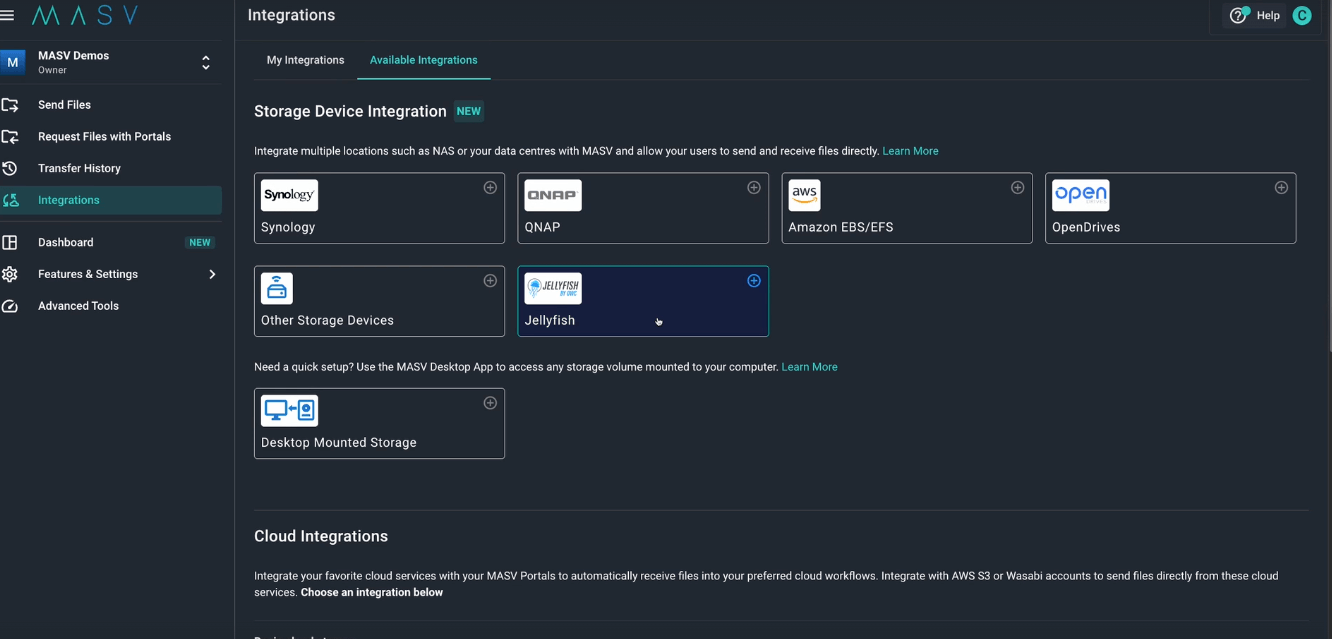Add the QNAP integration via plus icon
Screen dimensions: 1332x639
click(753, 187)
